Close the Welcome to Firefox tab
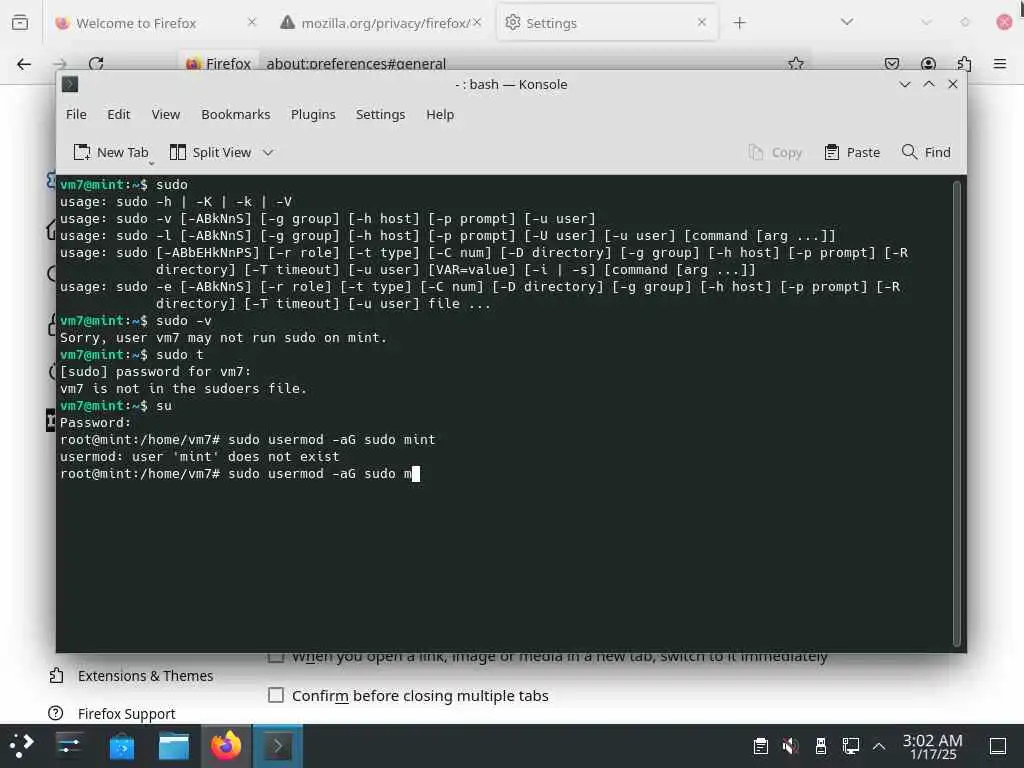 (x=251, y=22)
